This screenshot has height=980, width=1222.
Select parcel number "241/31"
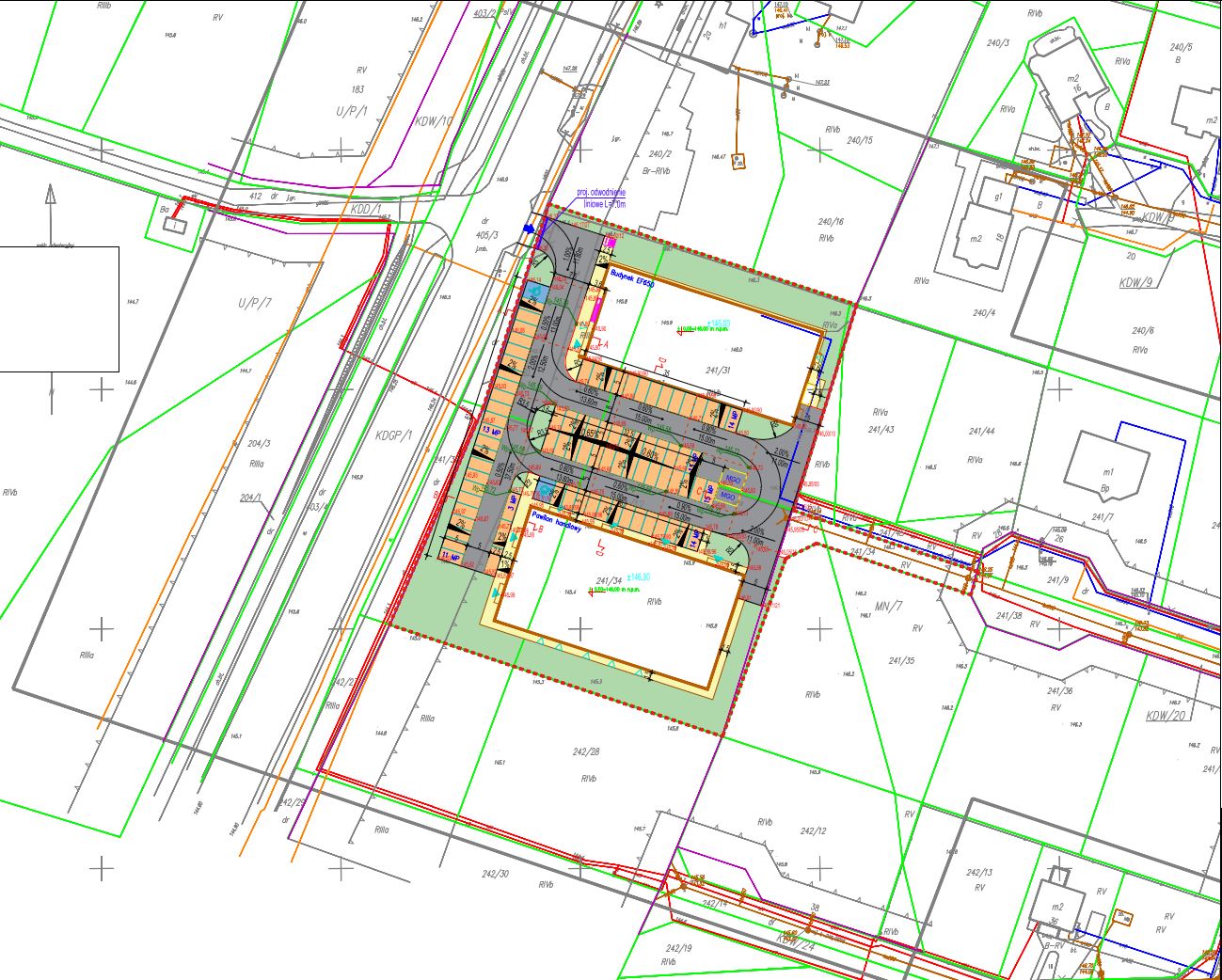[717, 370]
